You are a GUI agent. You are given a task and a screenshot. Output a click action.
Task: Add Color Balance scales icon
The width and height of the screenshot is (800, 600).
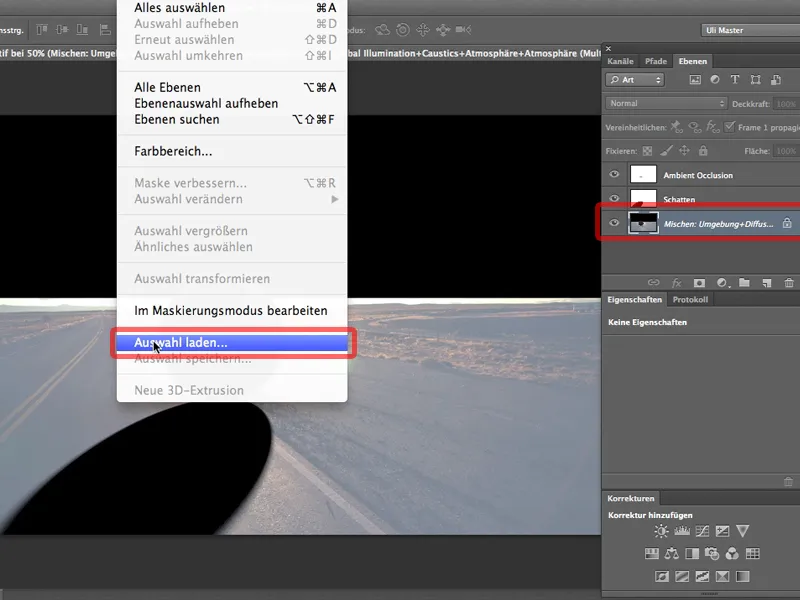pyautogui.click(x=672, y=554)
